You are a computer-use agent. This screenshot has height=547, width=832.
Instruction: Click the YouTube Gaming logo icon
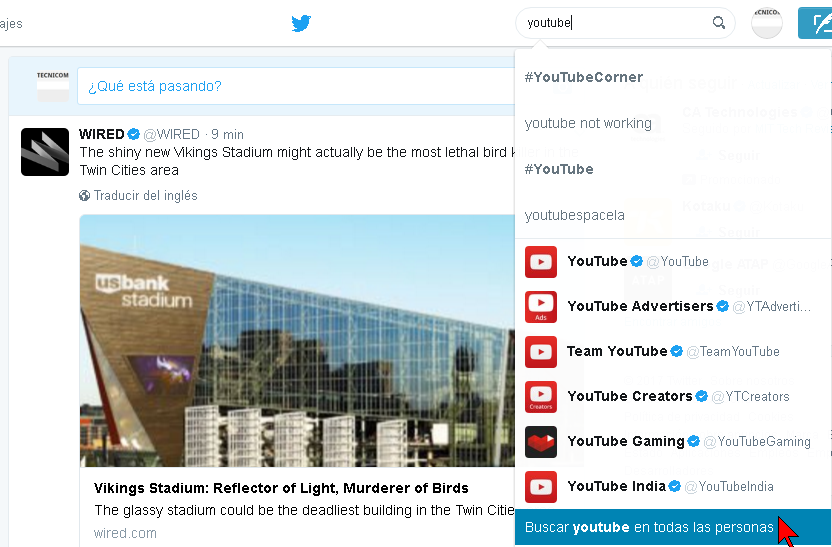tap(541, 442)
